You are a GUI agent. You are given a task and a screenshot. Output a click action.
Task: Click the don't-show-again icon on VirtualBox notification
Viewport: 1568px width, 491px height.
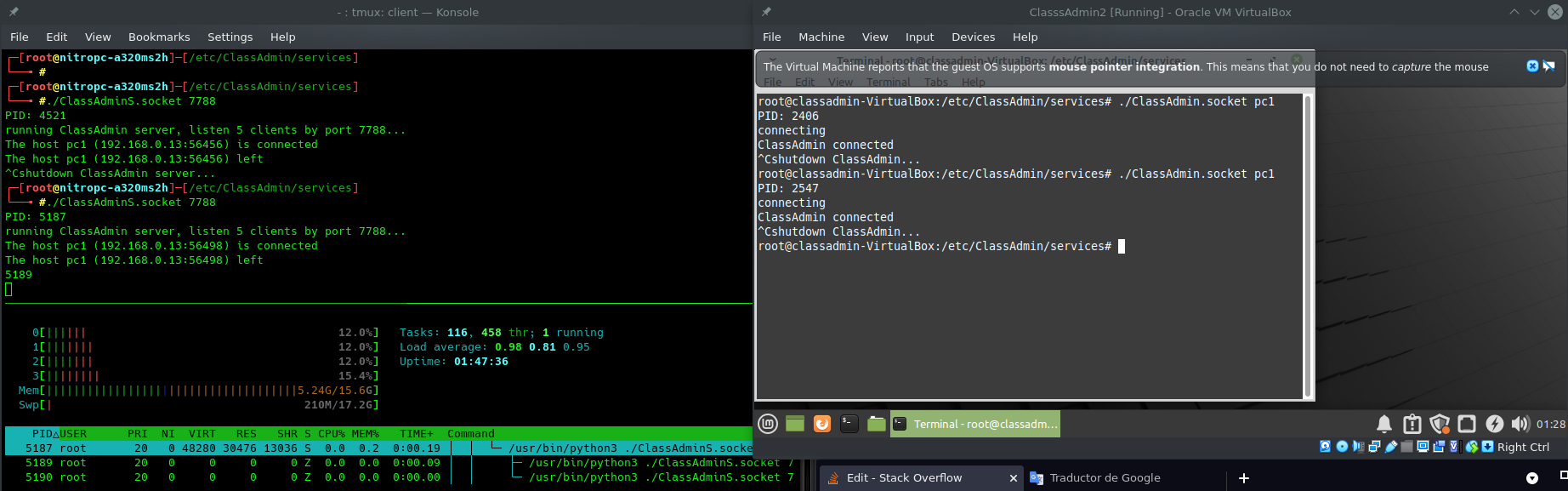tap(1548, 66)
